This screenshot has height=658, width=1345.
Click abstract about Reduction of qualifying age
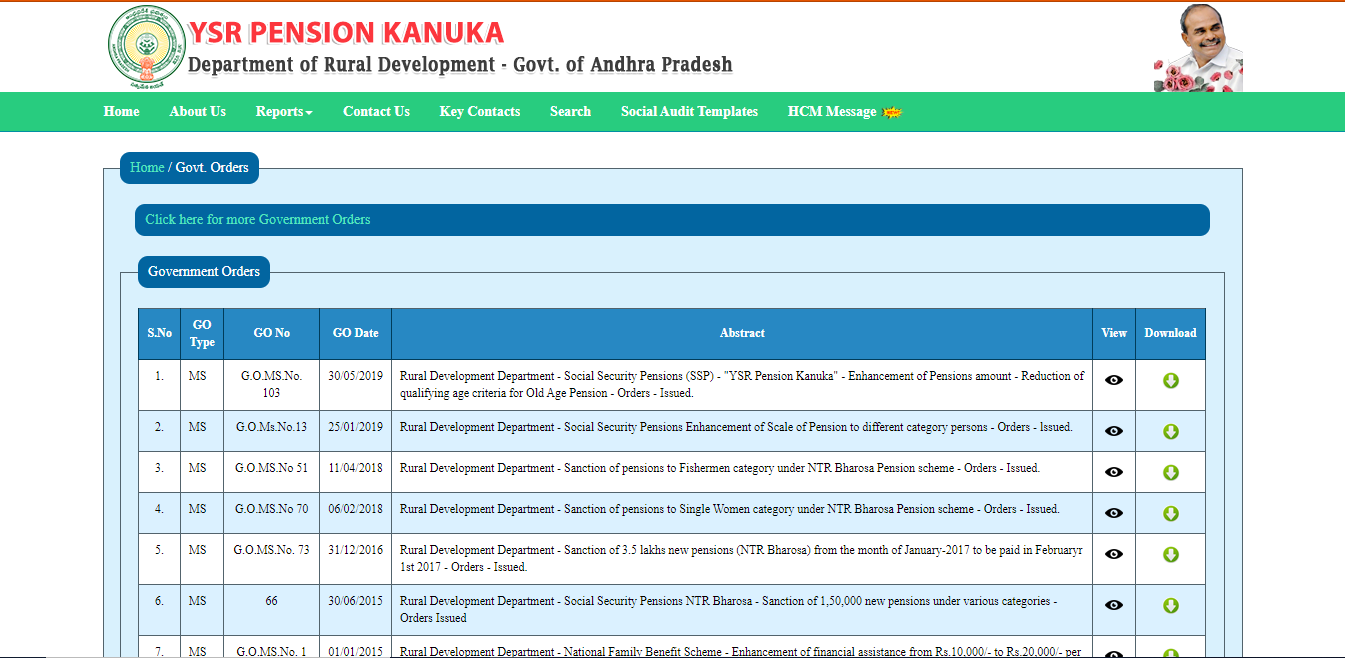point(742,385)
